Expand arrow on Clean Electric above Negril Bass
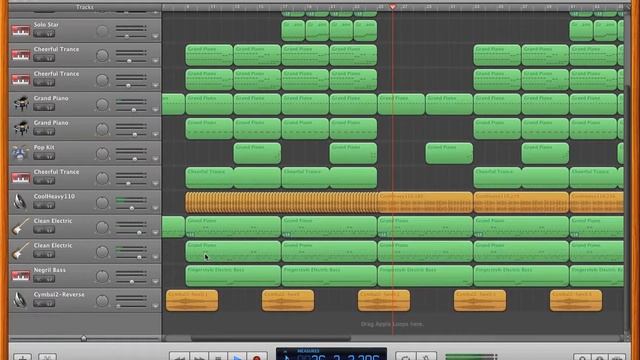The height and width of the screenshot is (360, 640). [155, 257]
